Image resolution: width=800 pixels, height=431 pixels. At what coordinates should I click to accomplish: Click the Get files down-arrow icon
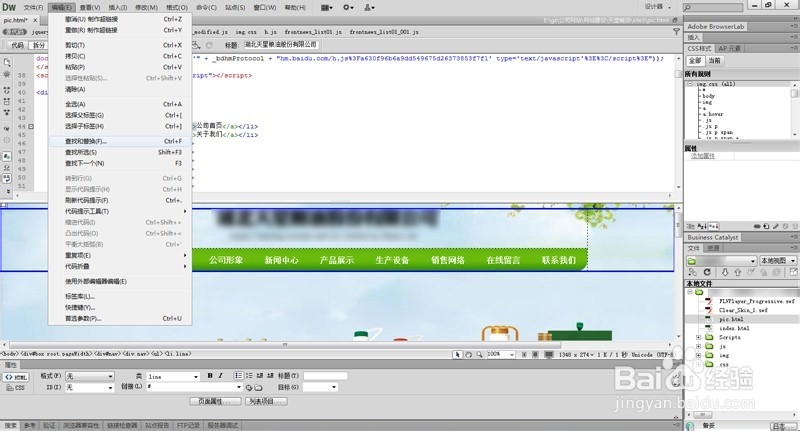point(724,272)
